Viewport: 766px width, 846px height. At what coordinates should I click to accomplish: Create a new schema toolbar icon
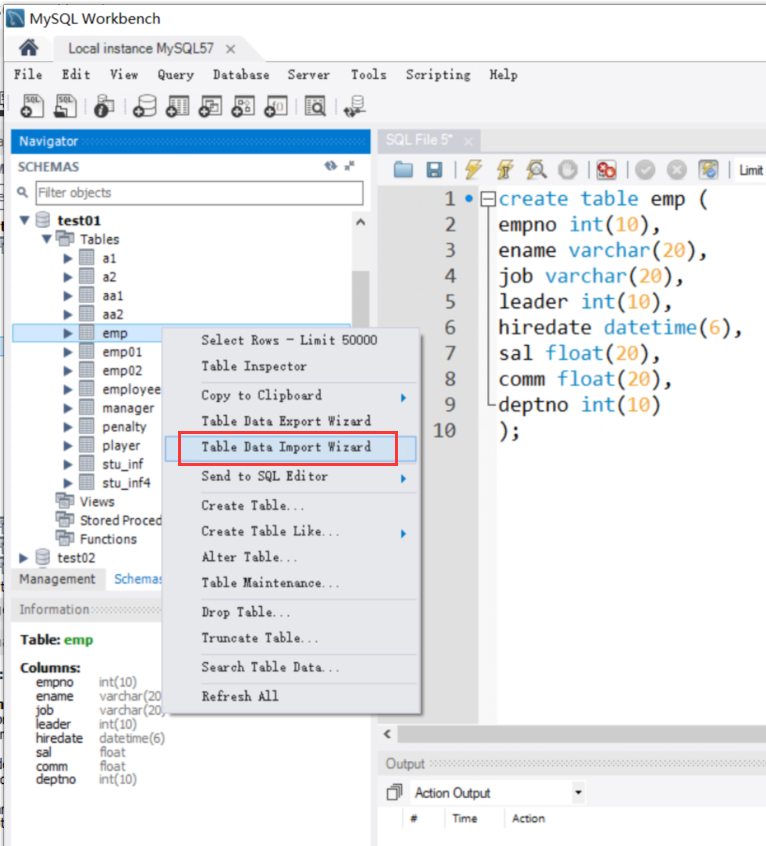(x=145, y=106)
